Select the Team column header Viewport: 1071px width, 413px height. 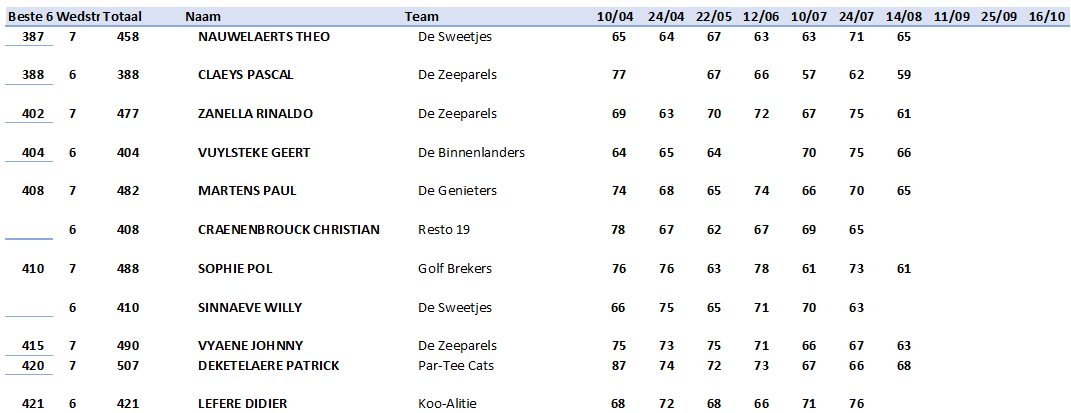click(421, 16)
